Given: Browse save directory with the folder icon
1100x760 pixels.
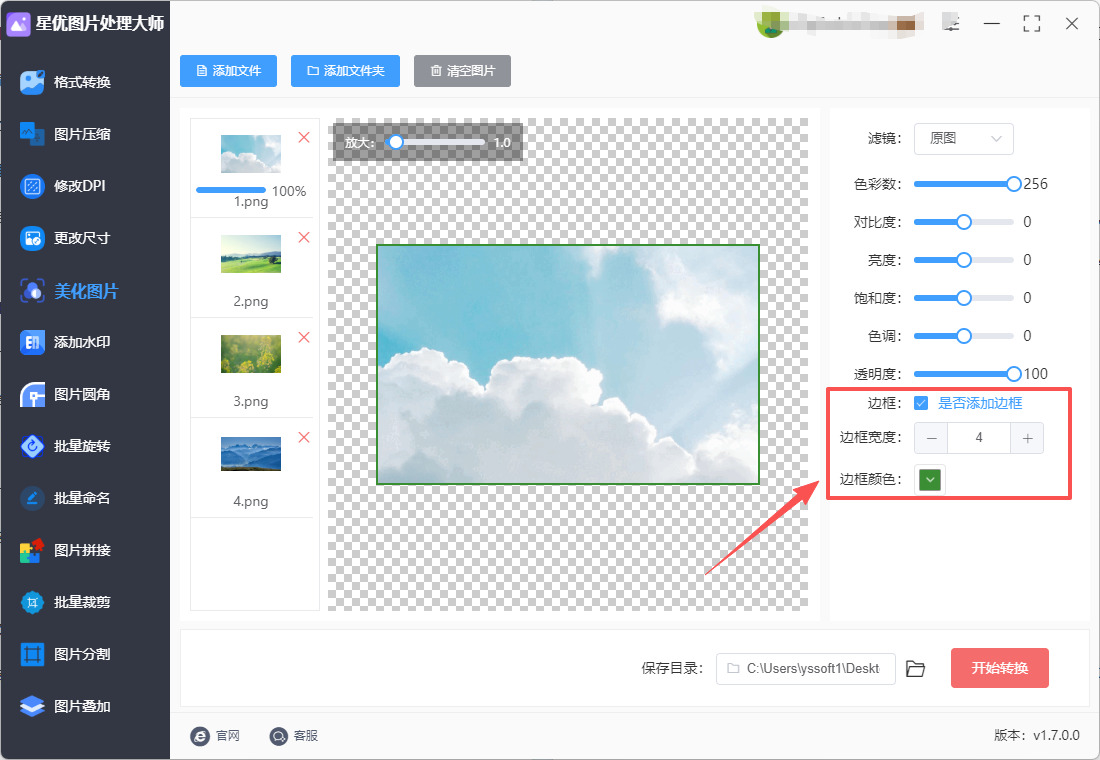Looking at the screenshot, I should [x=915, y=669].
